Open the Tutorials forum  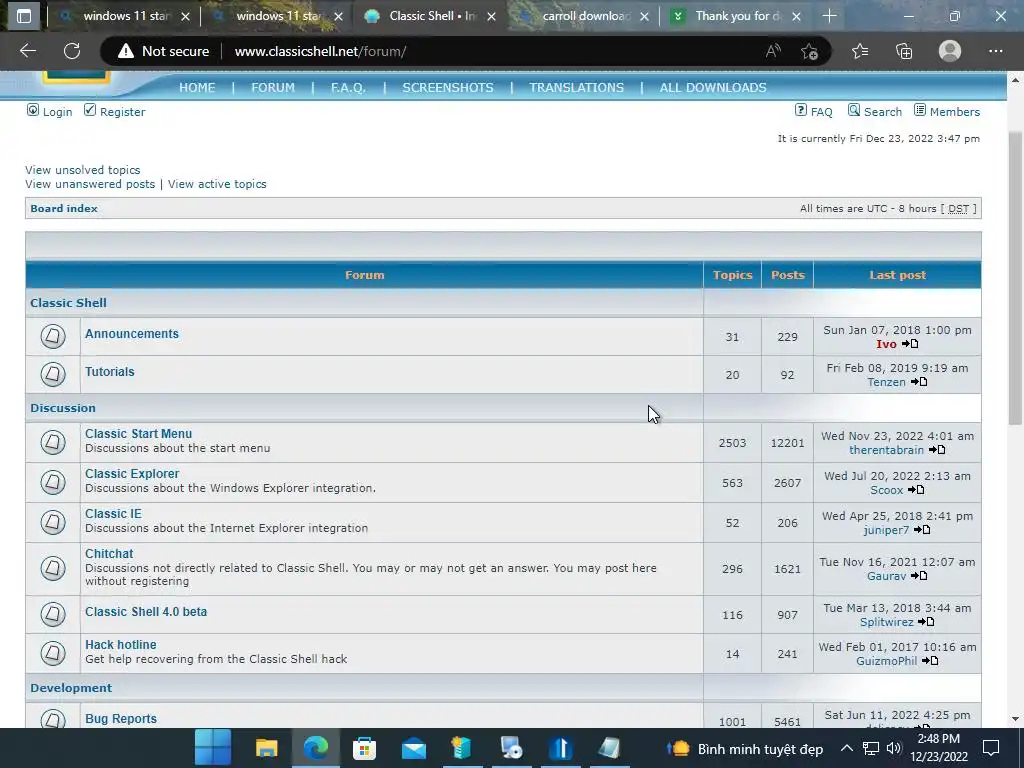[x=110, y=372]
